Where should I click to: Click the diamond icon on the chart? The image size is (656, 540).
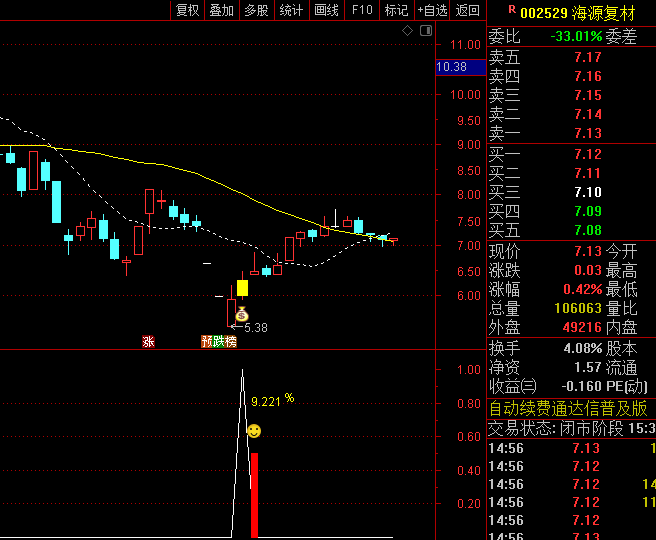coord(407,31)
